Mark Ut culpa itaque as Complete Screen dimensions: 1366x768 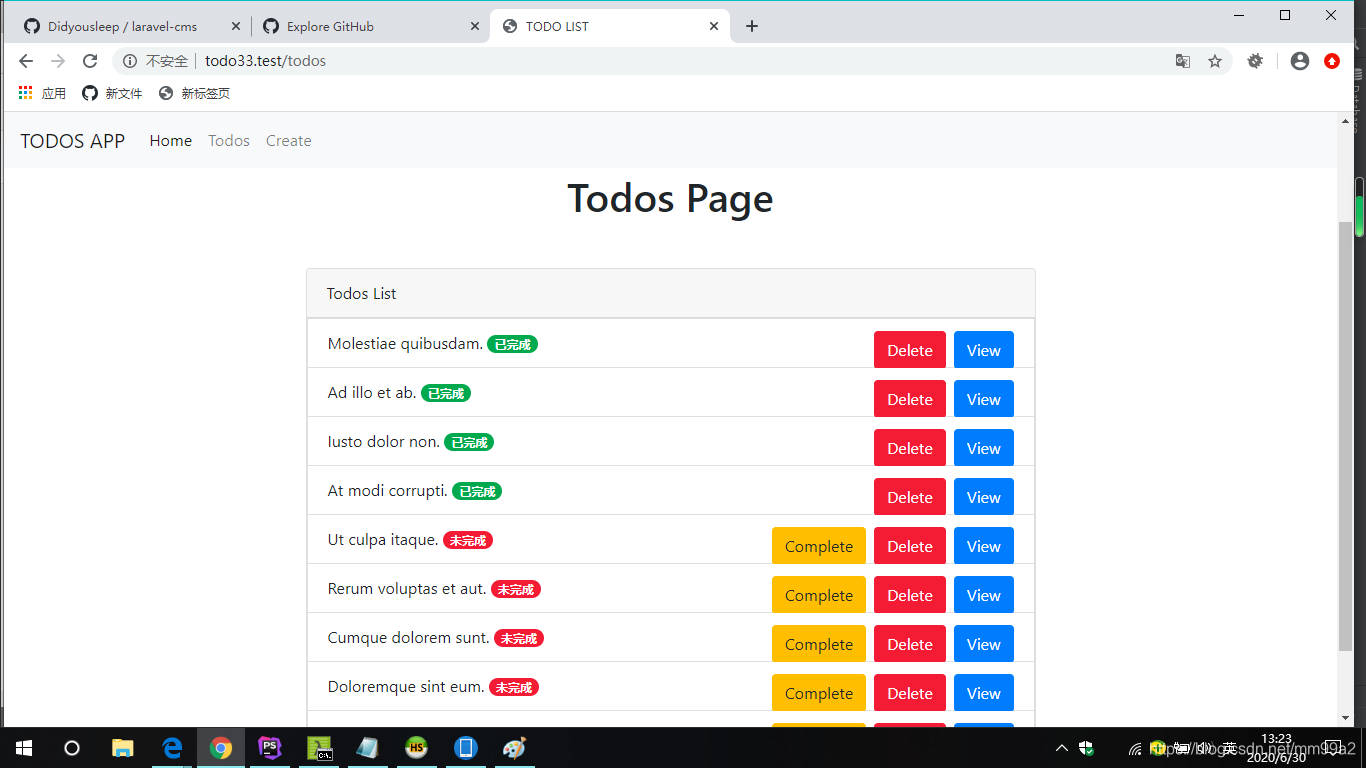[x=819, y=546]
